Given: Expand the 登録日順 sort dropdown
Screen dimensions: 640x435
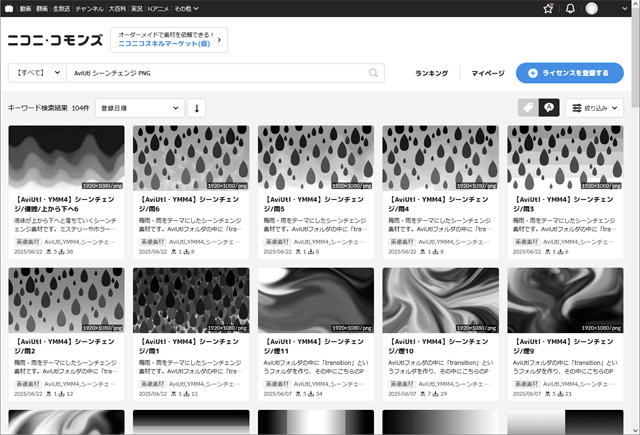Looking at the screenshot, I should (x=140, y=107).
